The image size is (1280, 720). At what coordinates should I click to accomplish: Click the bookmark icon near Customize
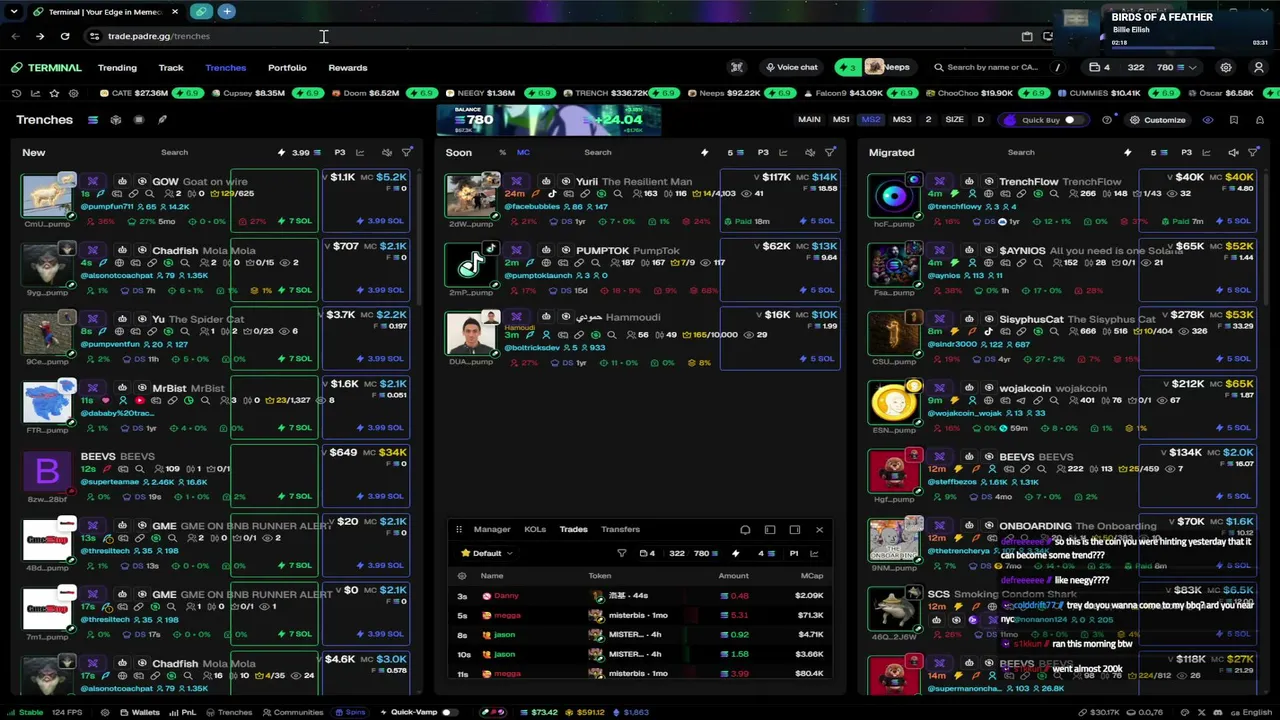click(1234, 120)
